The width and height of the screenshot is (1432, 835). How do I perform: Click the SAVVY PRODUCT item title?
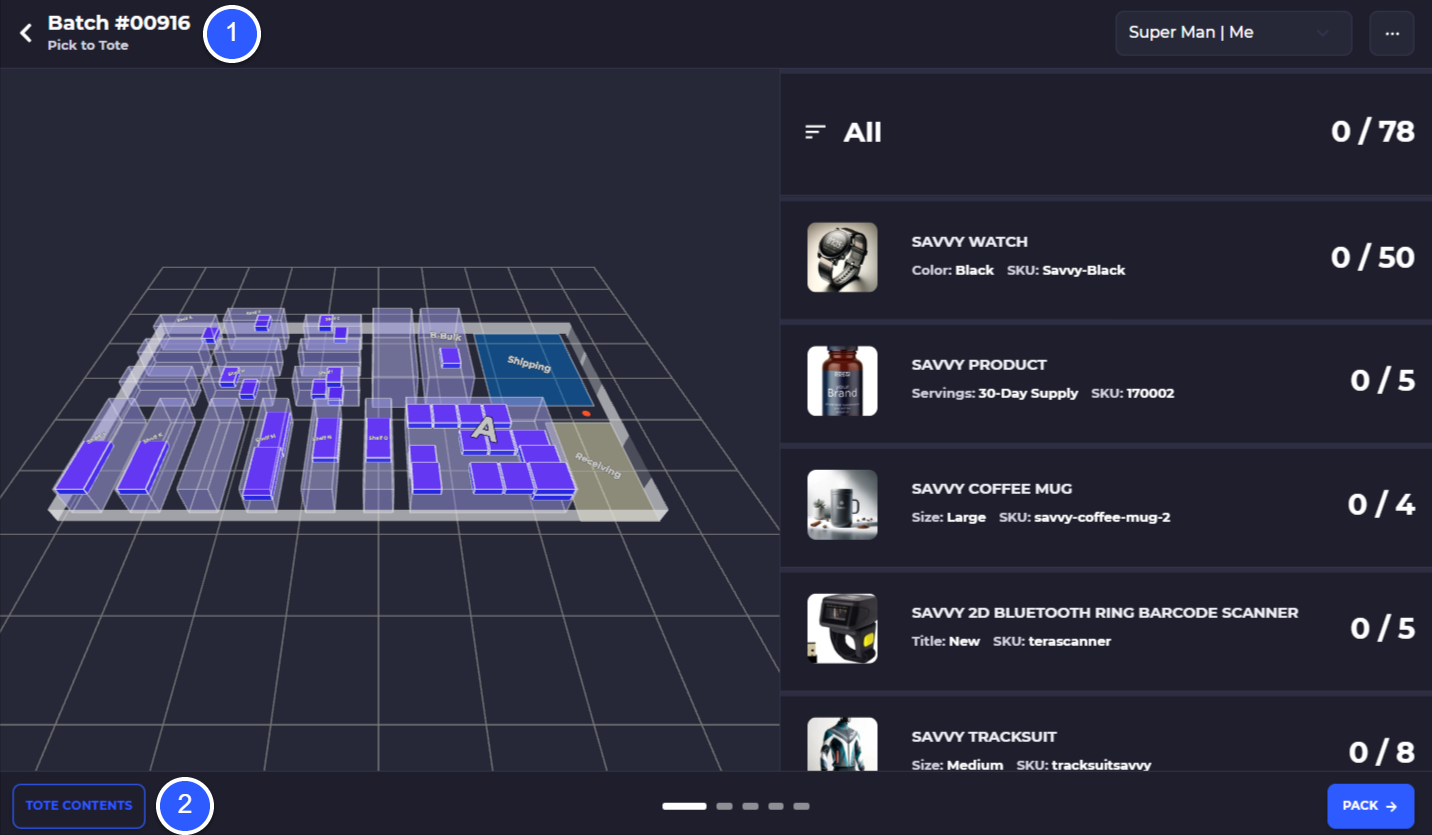979,365
